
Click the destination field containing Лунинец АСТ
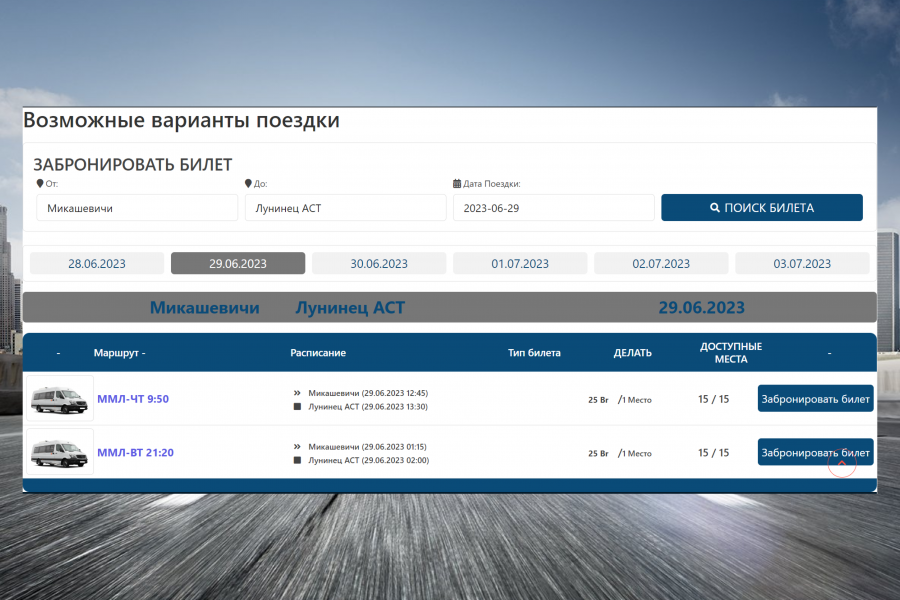pyautogui.click(x=346, y=208)
